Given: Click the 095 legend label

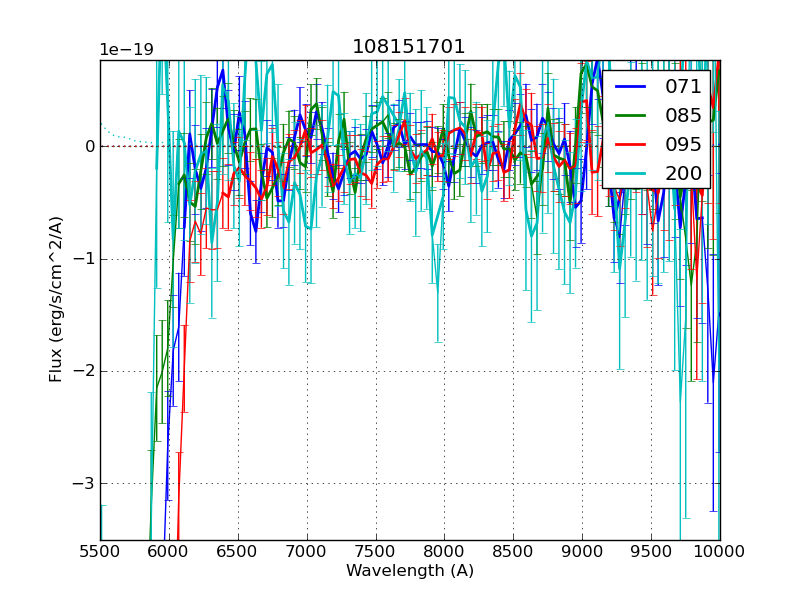Looking at the screenshot, I should click(683, 144).
